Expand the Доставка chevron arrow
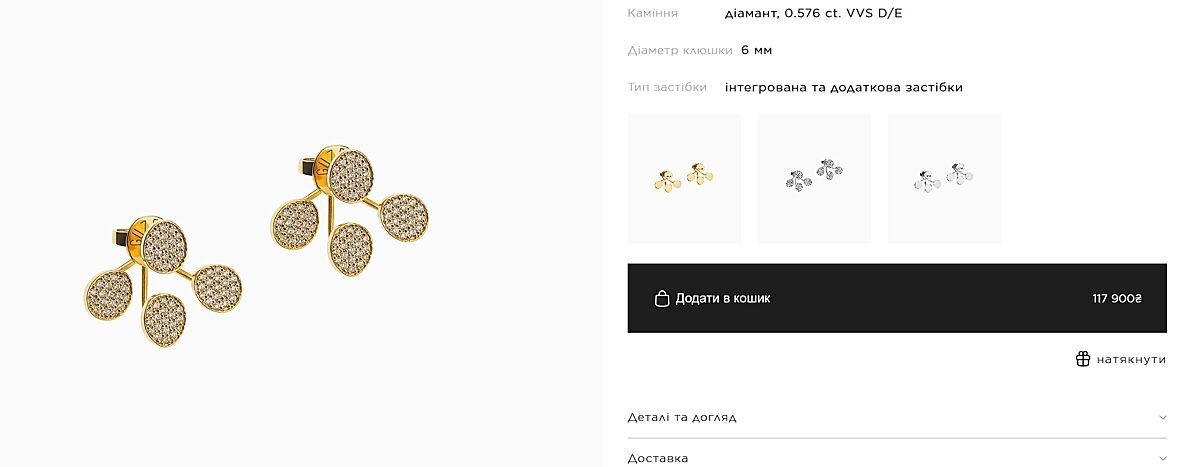 [x=1162, y=458]
